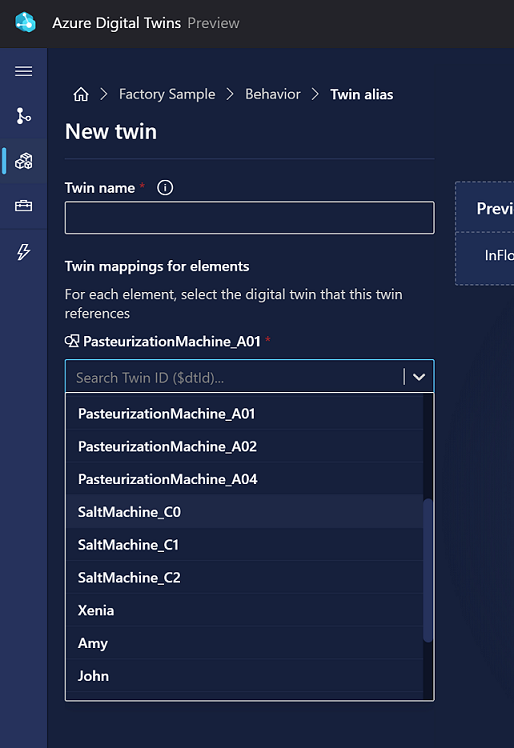The image size is (514, 748).
Task: Navigate to Factory Sample breadcrumb
Action: (167, 94)
